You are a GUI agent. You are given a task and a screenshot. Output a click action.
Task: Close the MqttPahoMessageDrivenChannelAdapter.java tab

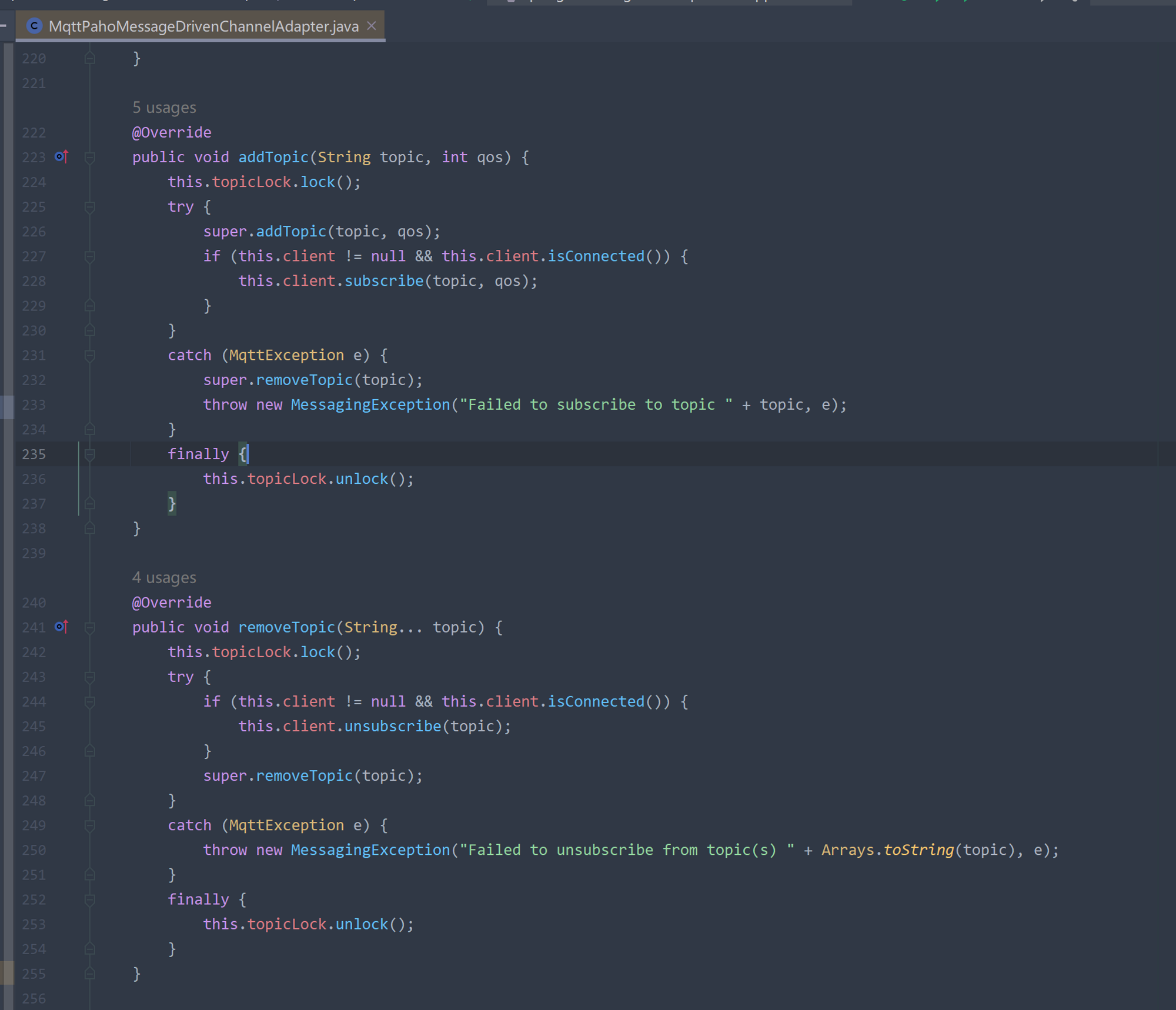coord(372,26)
